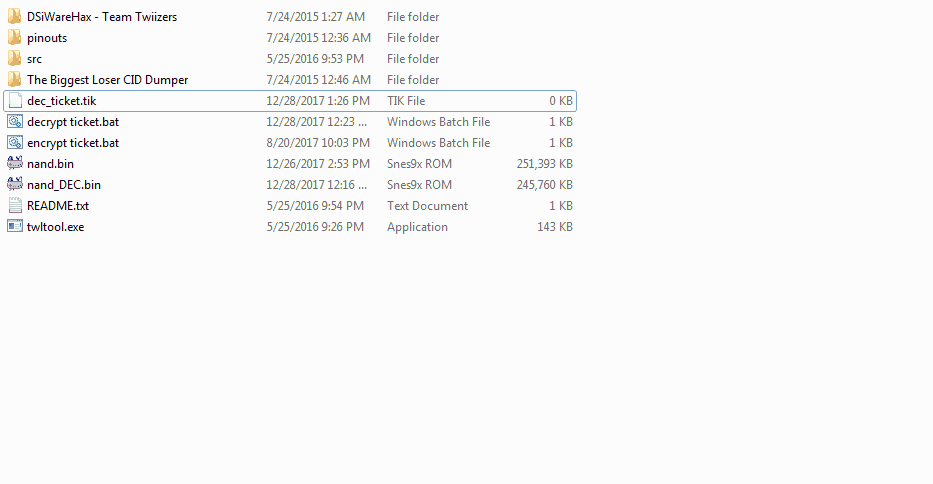Select the twltool.exe application icon
Viewport: 933px width, 484px height.
click(x=15, y=226)
